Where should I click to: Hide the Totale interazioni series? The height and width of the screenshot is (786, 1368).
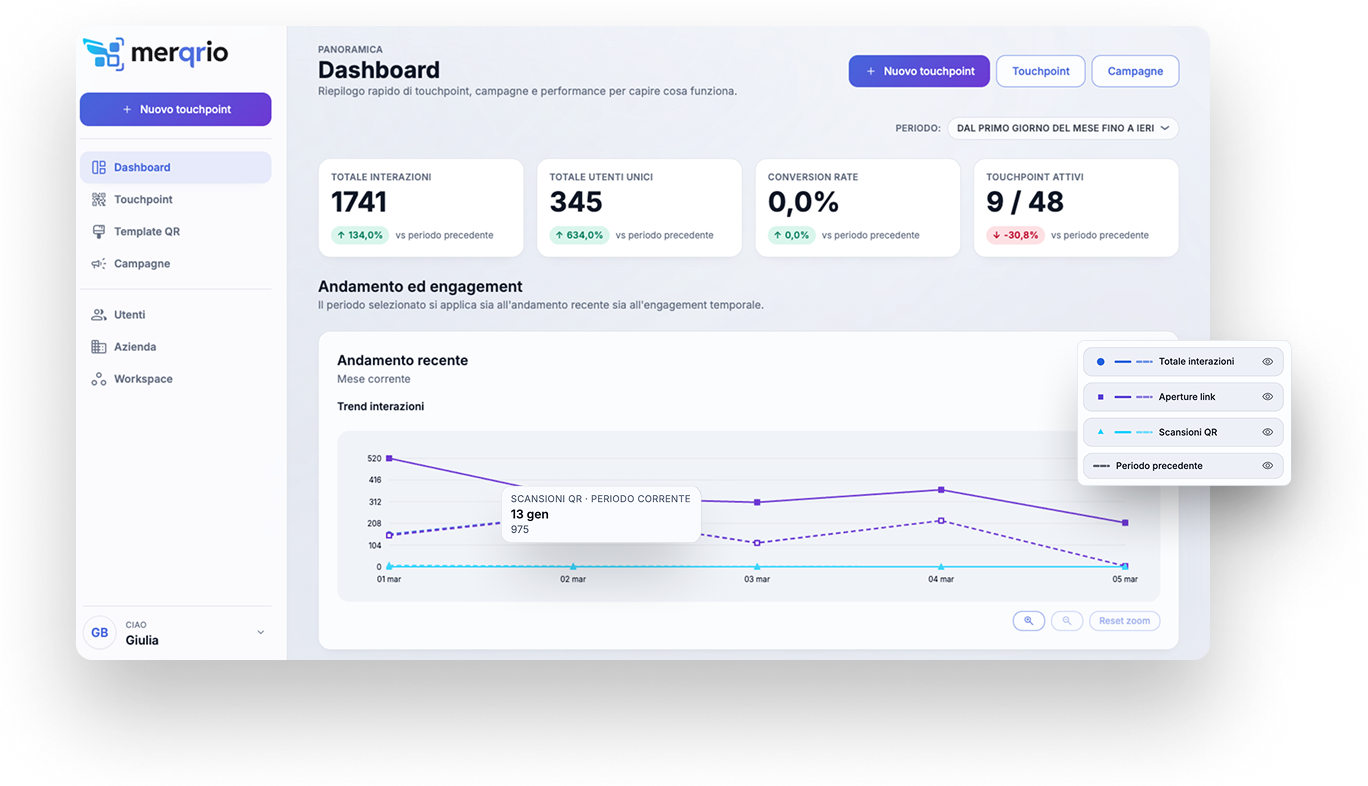click(1267, 362)
